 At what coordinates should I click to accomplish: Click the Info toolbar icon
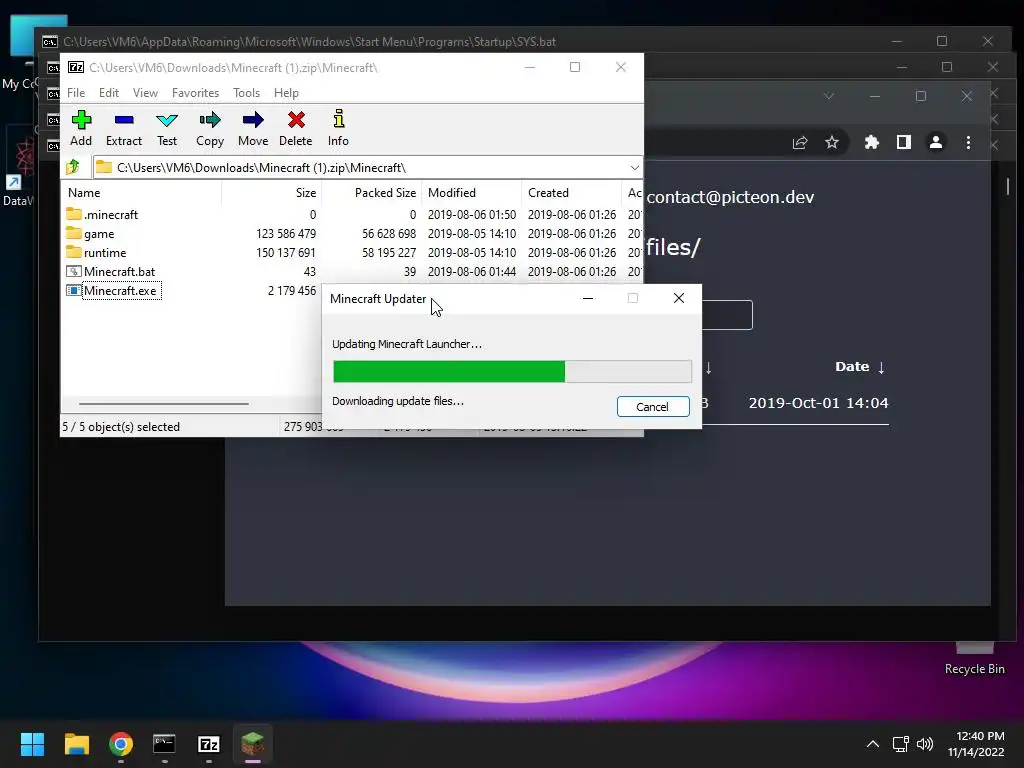(x=338, y=128)
